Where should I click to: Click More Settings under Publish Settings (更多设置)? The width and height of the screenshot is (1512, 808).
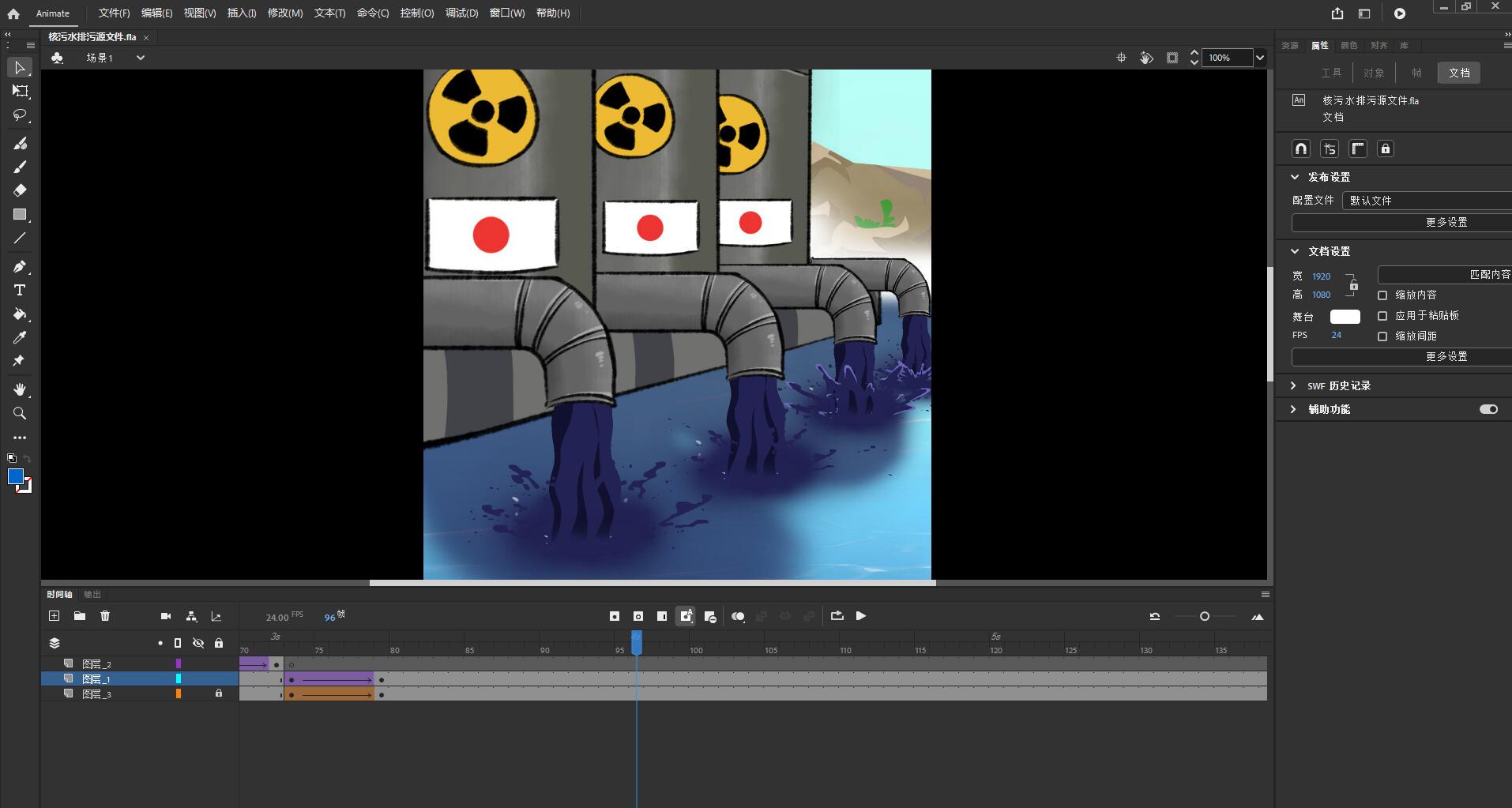(x=1402, y=223)
